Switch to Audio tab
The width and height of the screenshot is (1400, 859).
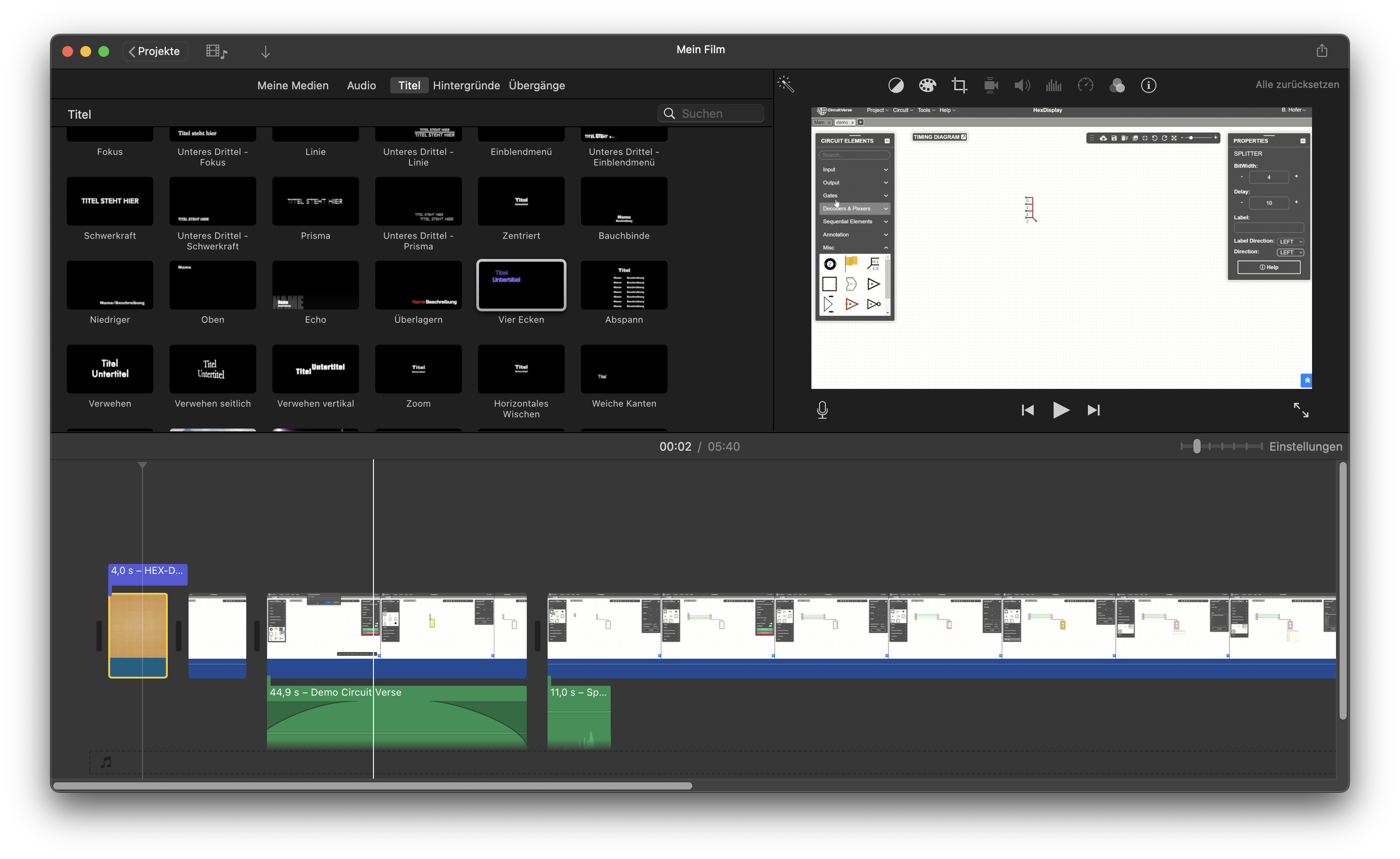tap(361, 85)
